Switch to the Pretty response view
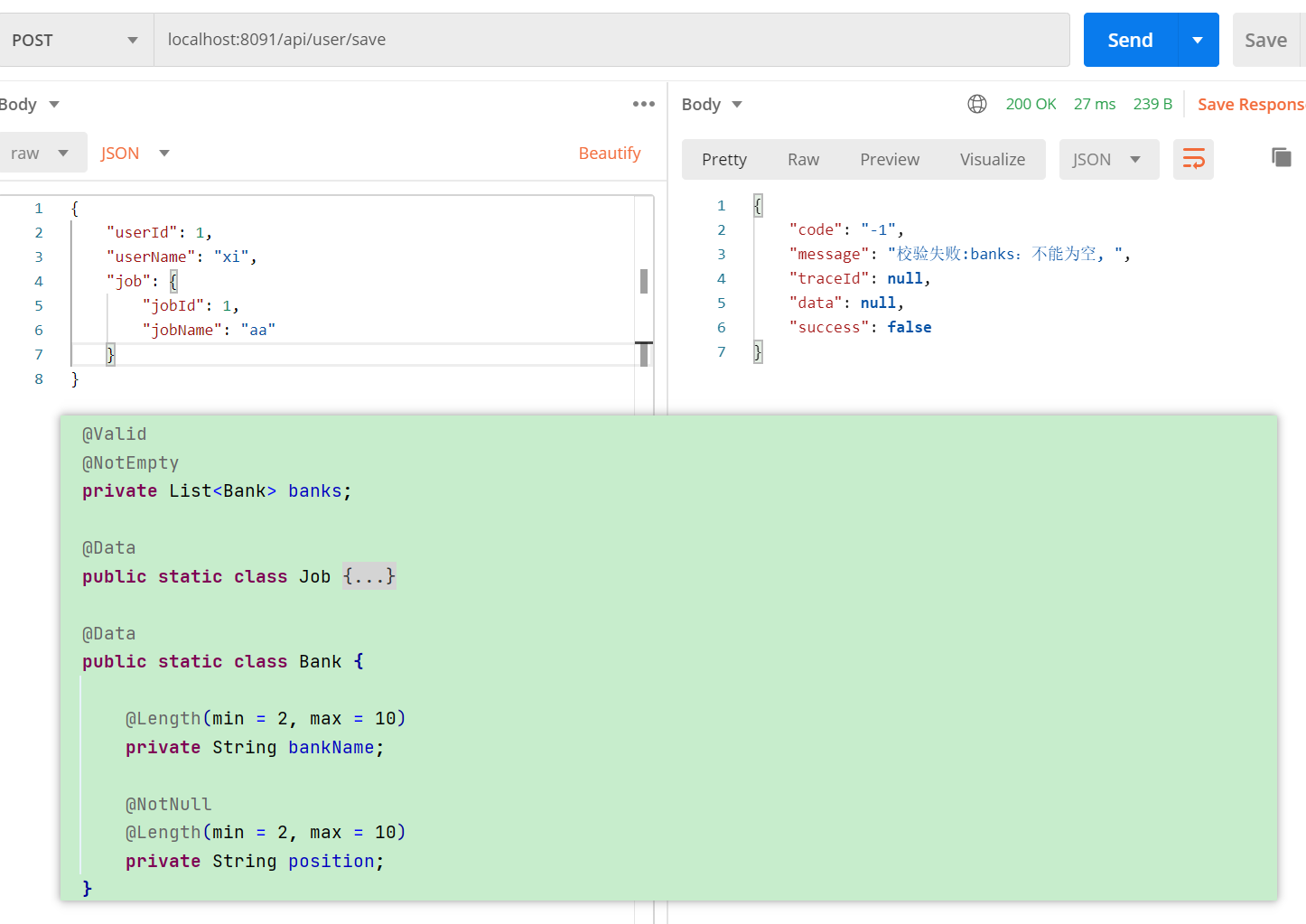Screen dimensions: 1306x924 (724, 159)
